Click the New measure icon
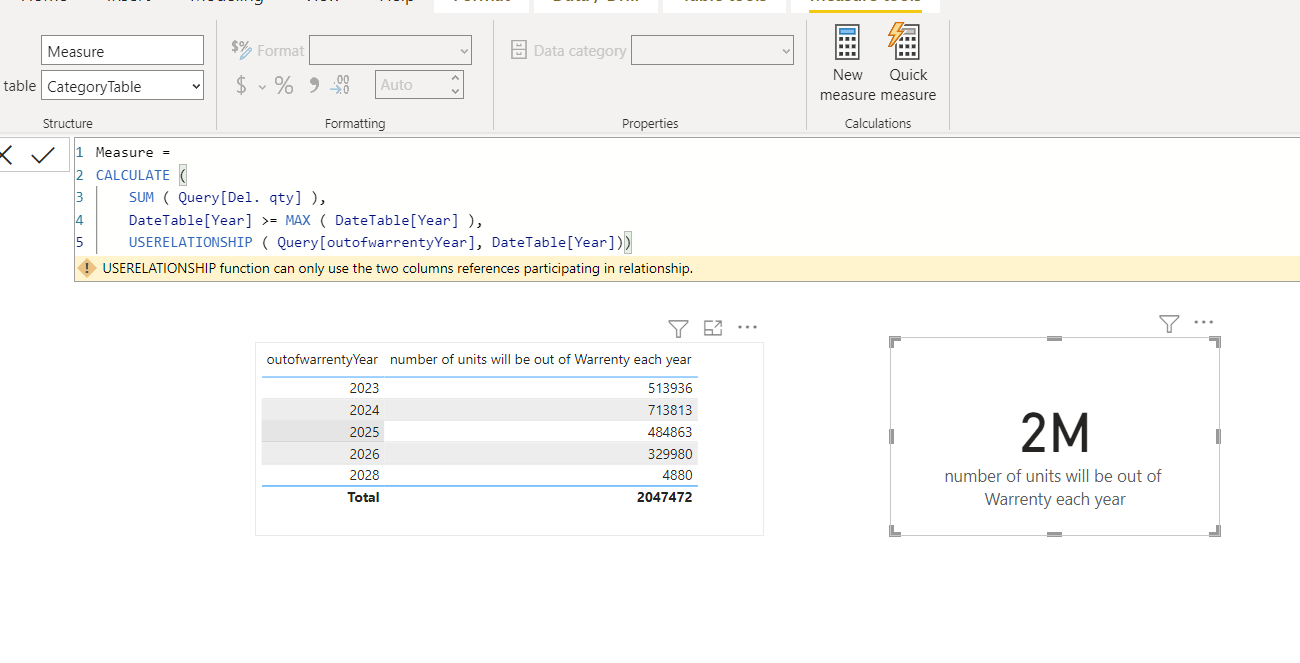 pos(847,43)
